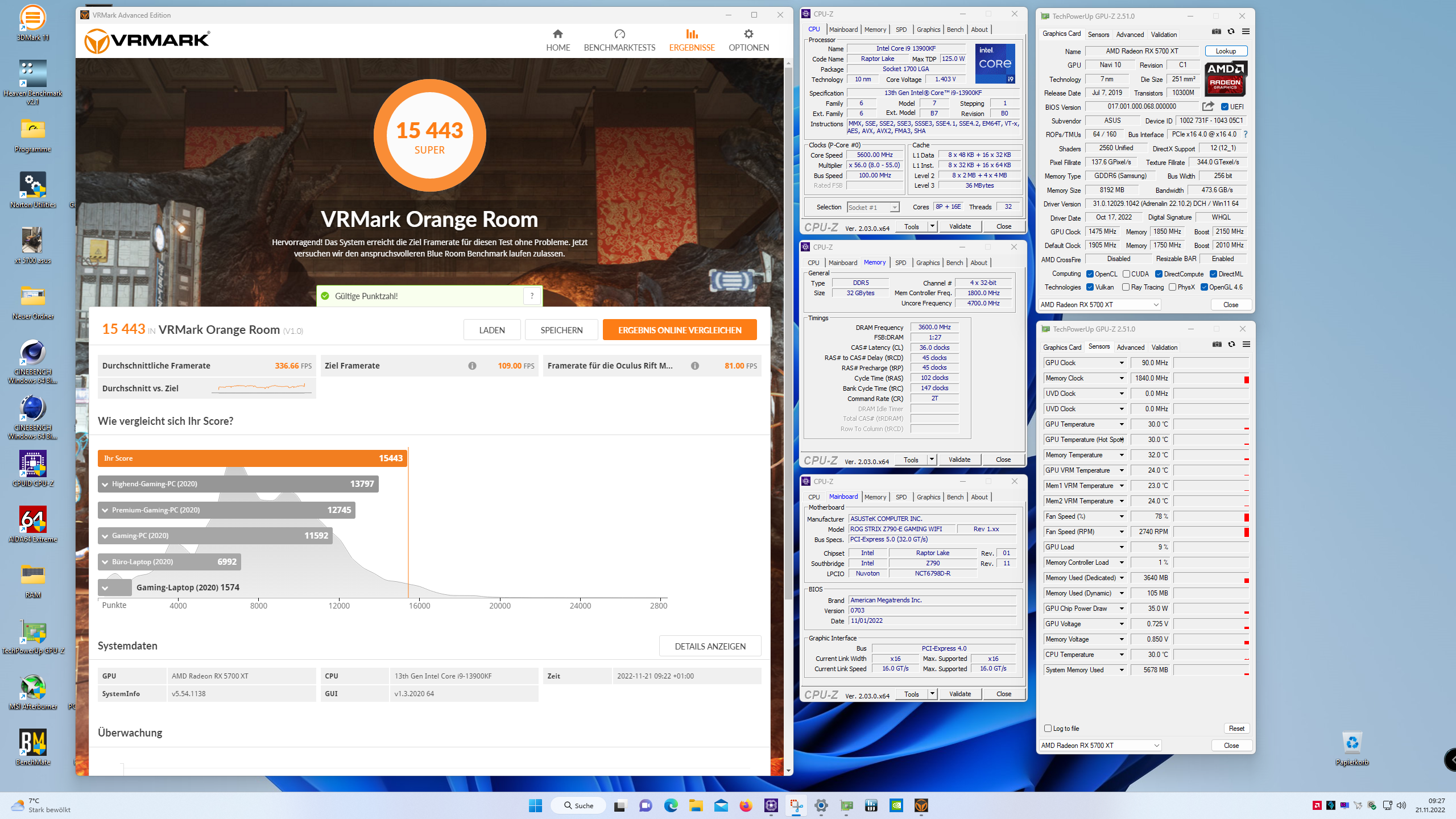This screenshot has height=819, width=1456.
Task: Click the BENCHMARKTESTS gauge icon in VRMark
Action: [x=619, y=34]
